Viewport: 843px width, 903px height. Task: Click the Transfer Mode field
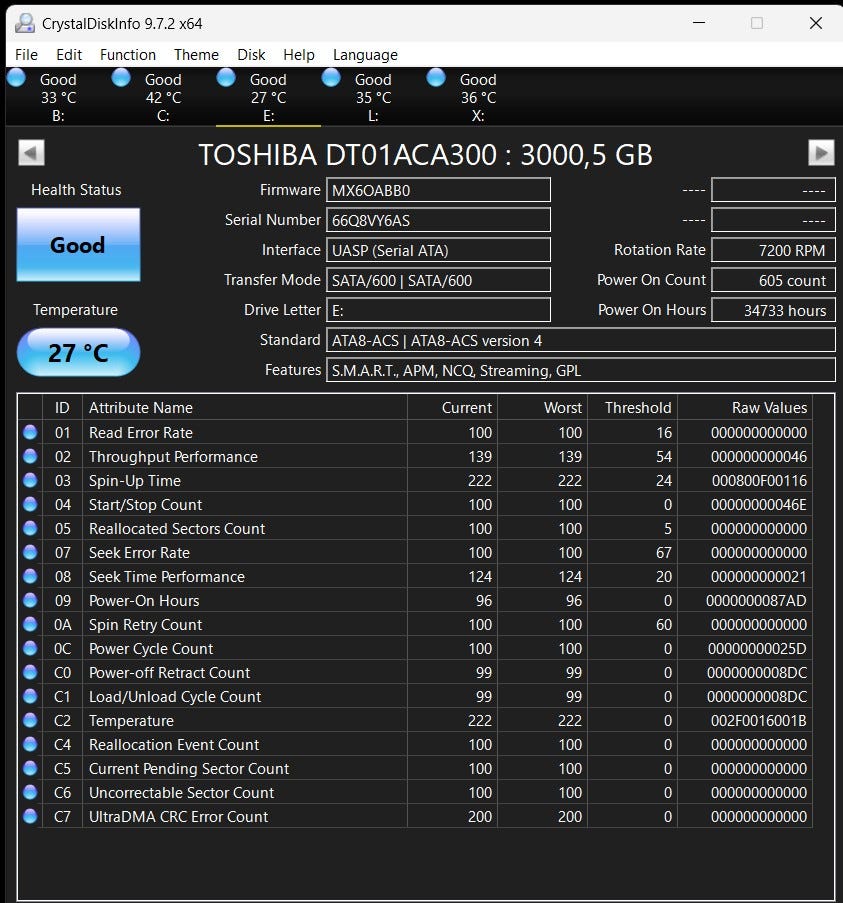[438, 280]
